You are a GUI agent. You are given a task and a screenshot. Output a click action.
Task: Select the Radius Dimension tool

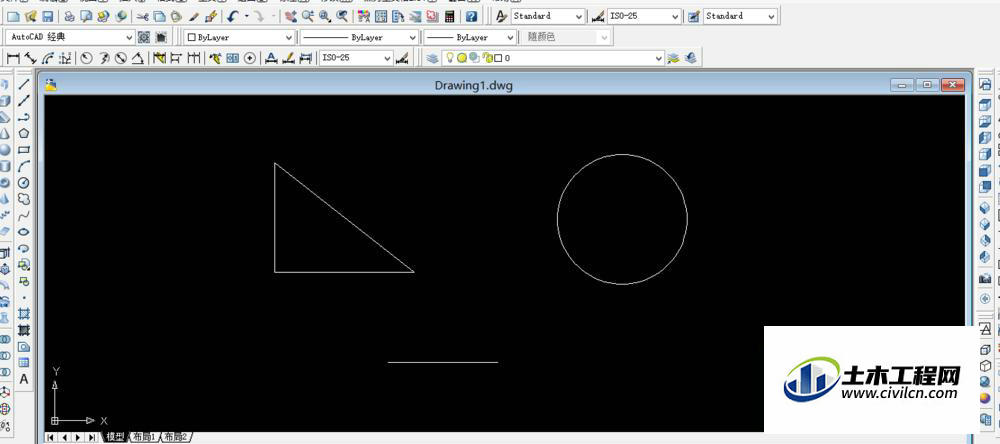tap(86, 58)
